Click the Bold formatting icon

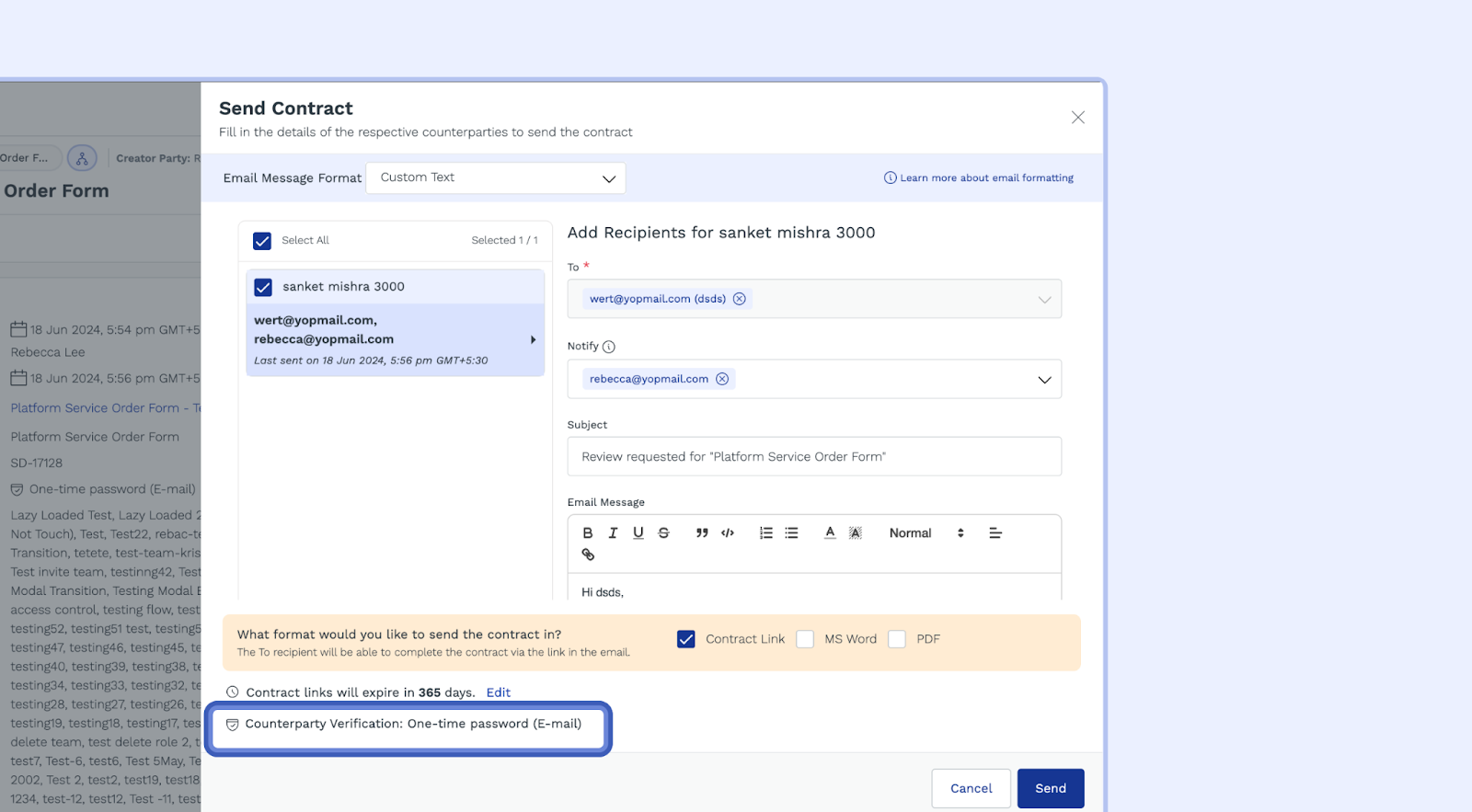pyautogui.click(x=588, y=533)
